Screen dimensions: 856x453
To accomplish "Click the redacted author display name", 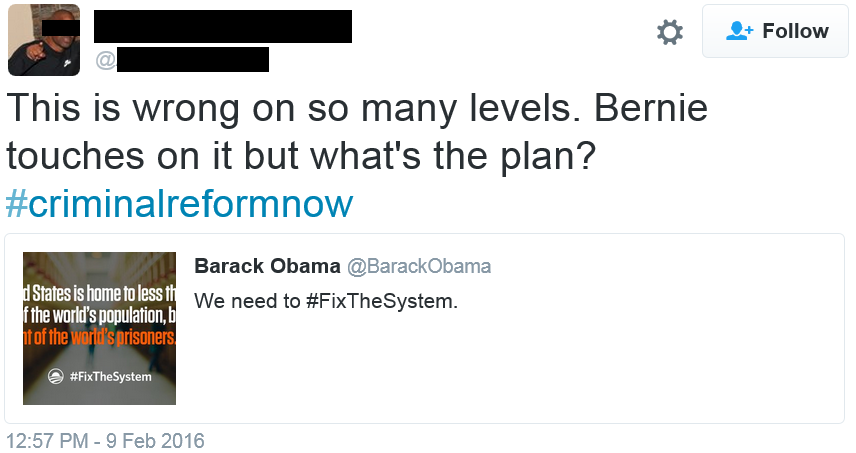I will pyautogui.click(x=222, y=27).
